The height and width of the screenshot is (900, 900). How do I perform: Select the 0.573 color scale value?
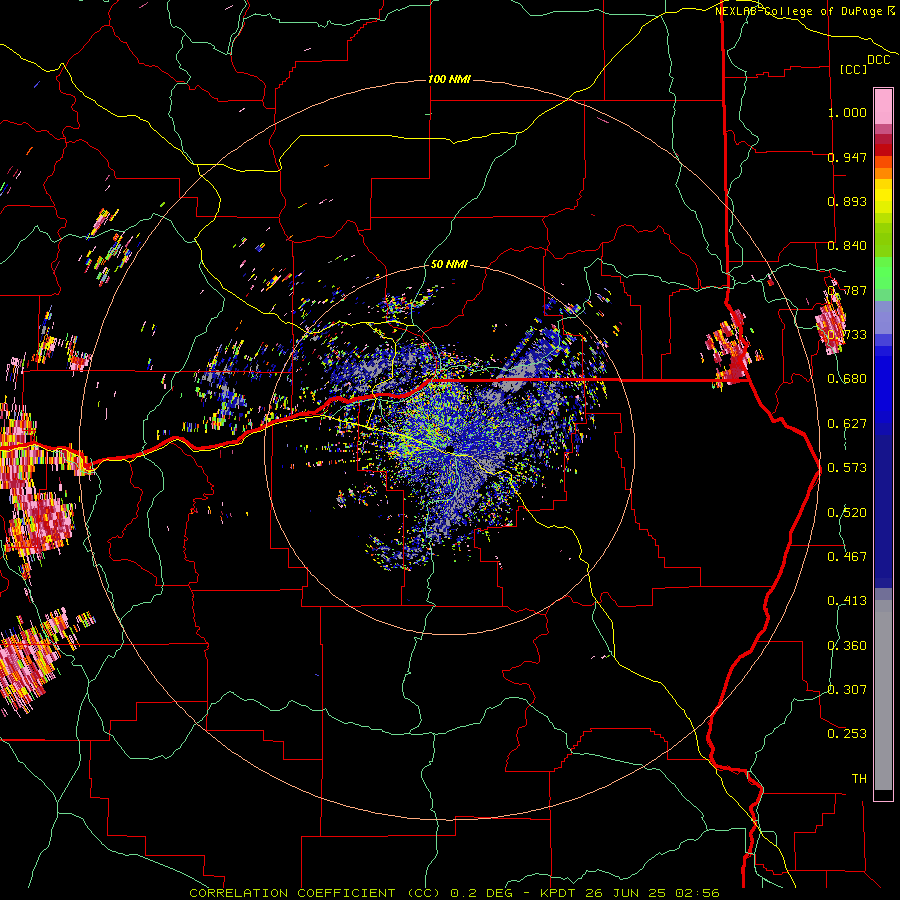tap(847, 468)
